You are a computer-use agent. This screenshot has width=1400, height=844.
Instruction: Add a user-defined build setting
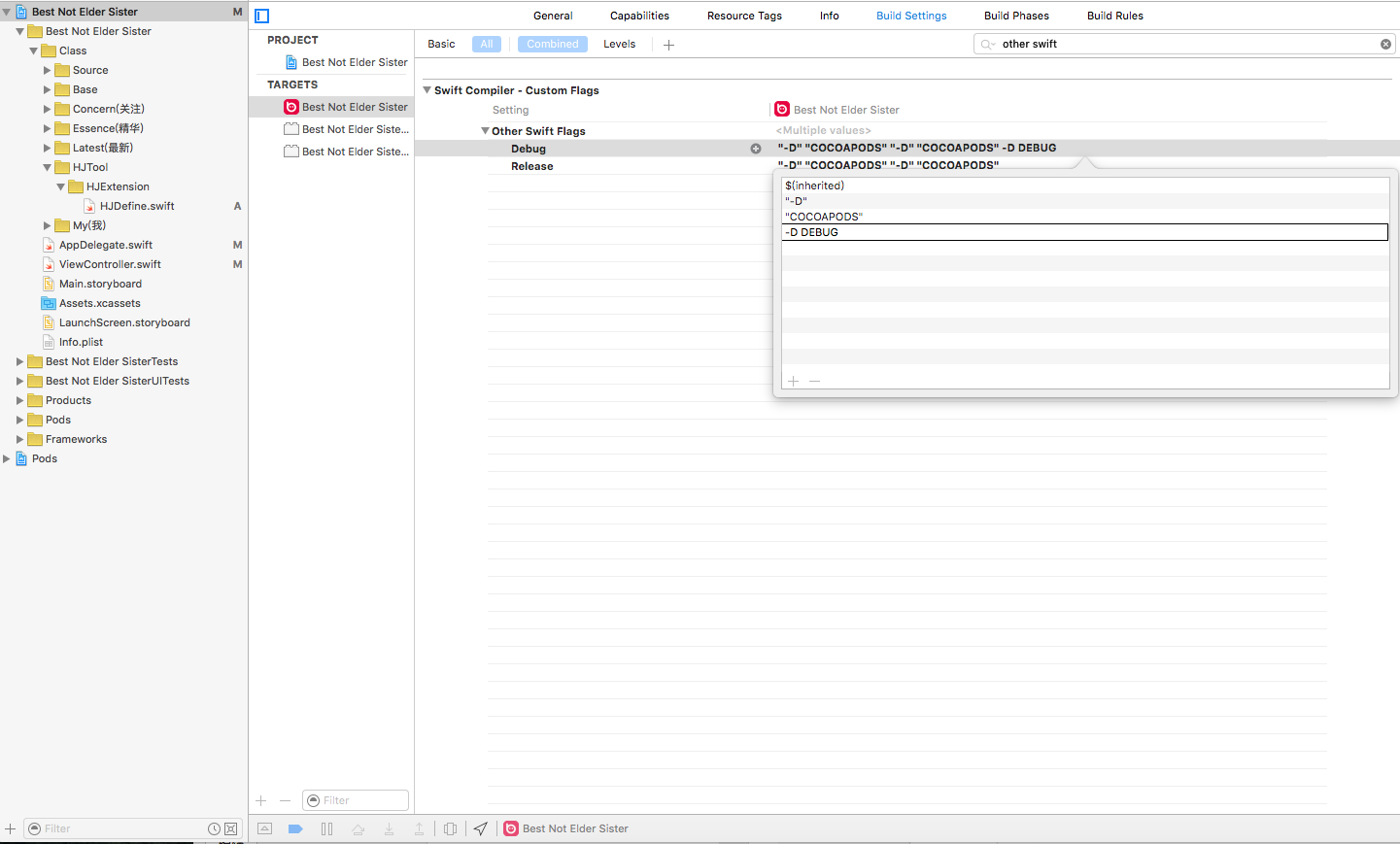click(668, 45)
